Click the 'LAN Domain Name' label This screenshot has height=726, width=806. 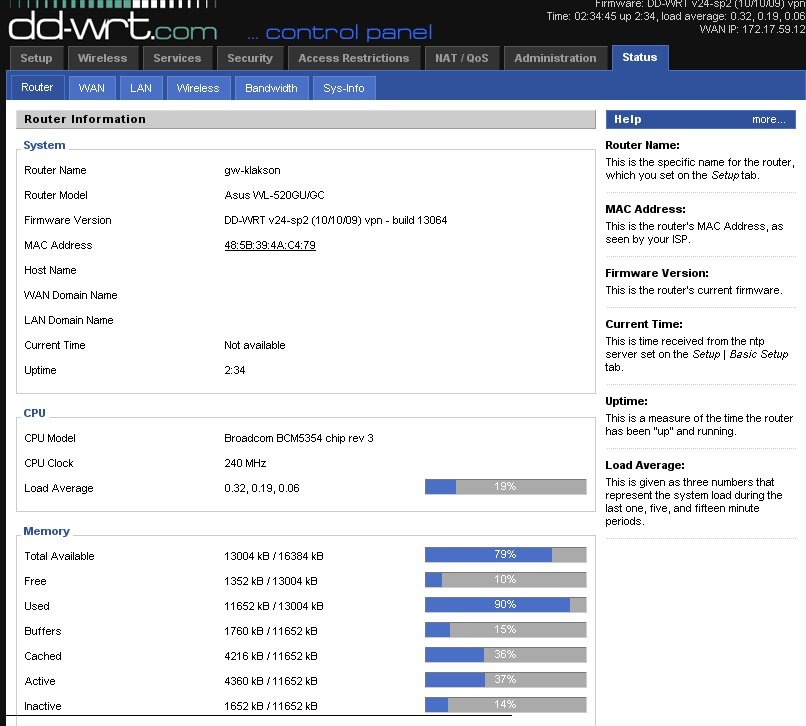coord(69,320)
